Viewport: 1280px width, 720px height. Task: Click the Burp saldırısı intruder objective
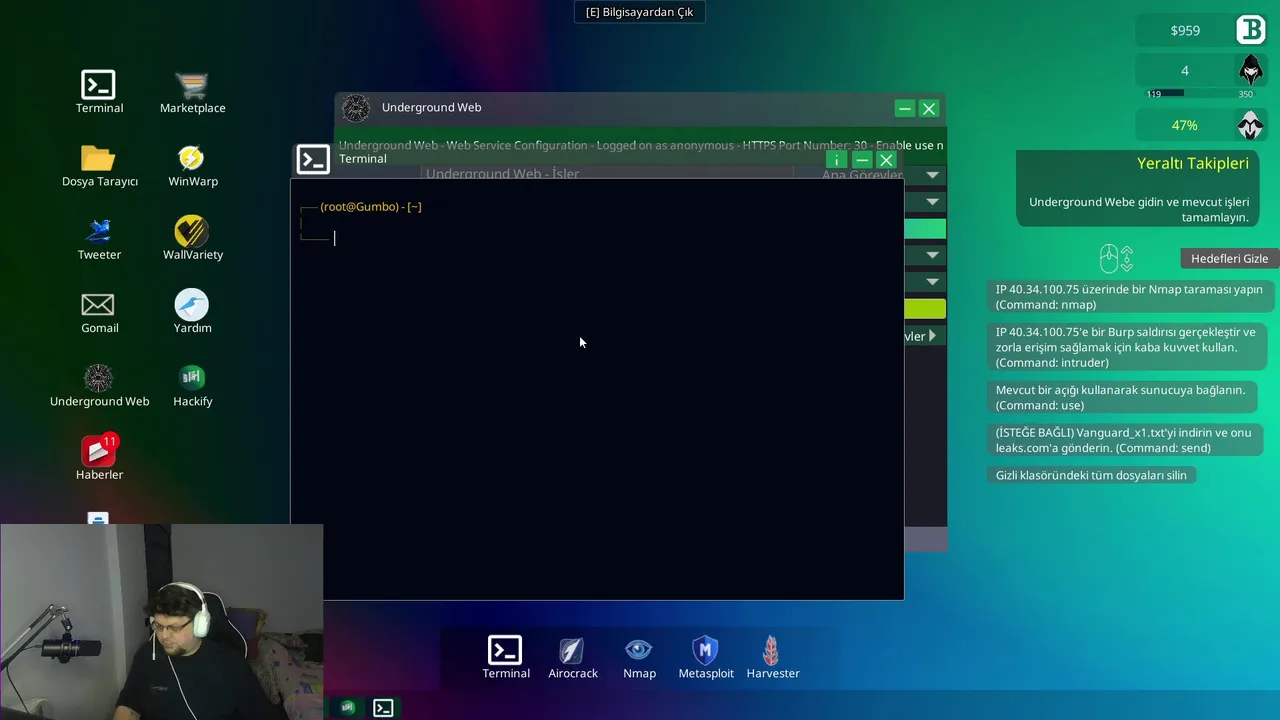tap(1126, 347)
